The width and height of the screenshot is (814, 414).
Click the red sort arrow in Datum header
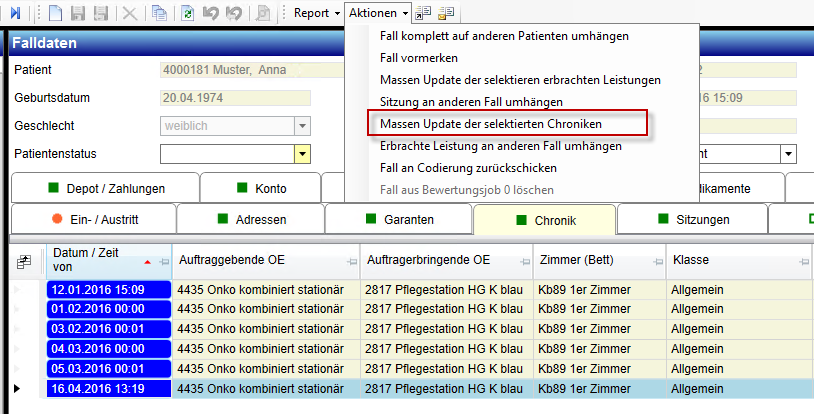coord(147,262)
